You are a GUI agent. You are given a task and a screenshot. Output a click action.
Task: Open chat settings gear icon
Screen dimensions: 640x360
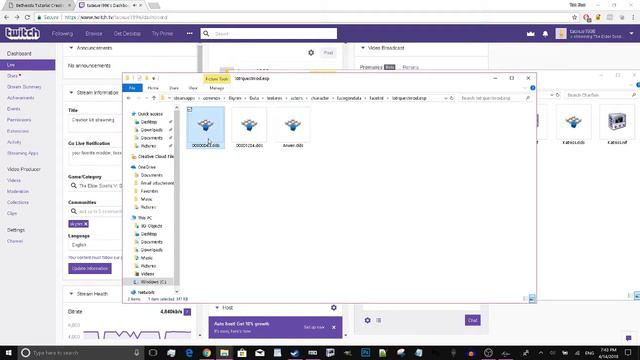[x=367, y=320]
